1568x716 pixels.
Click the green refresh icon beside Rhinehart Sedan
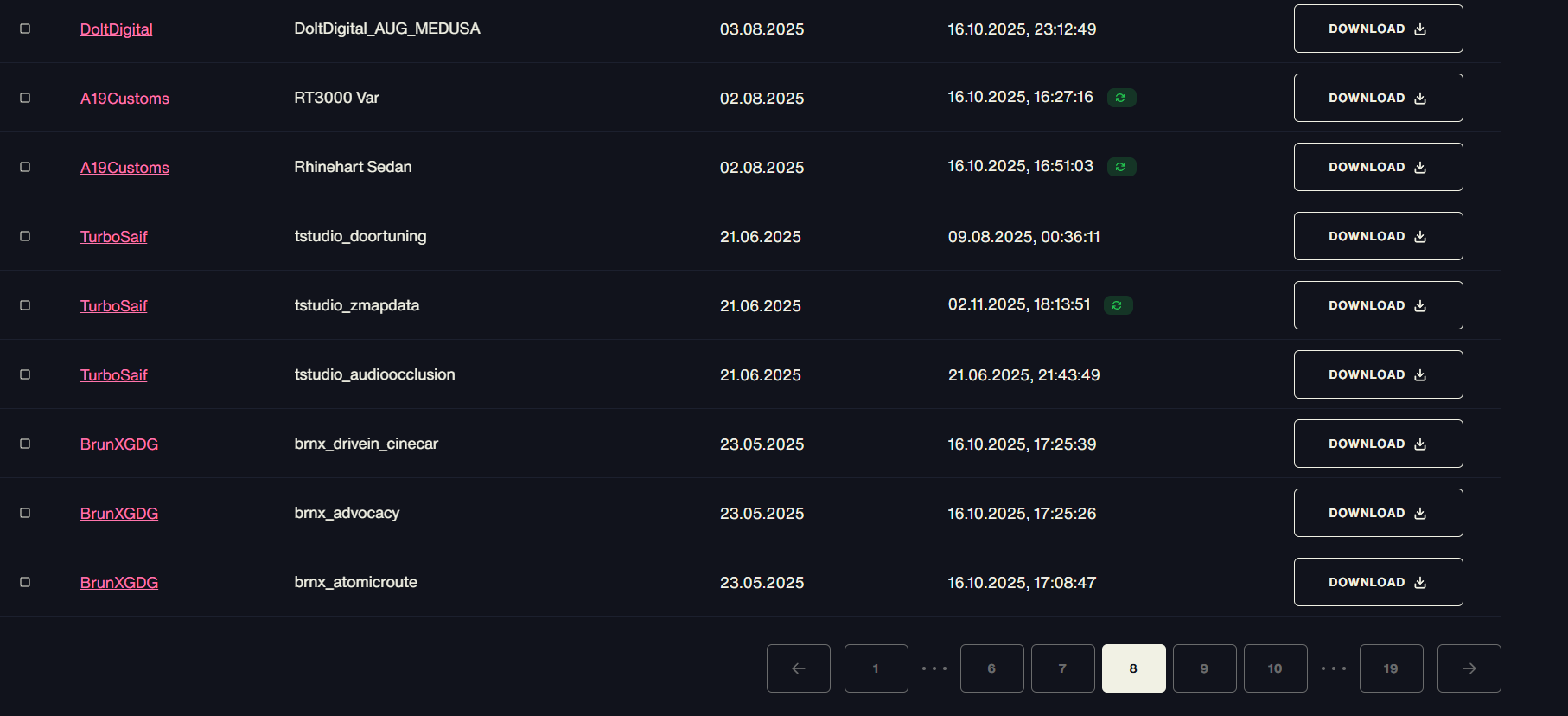1121,167
